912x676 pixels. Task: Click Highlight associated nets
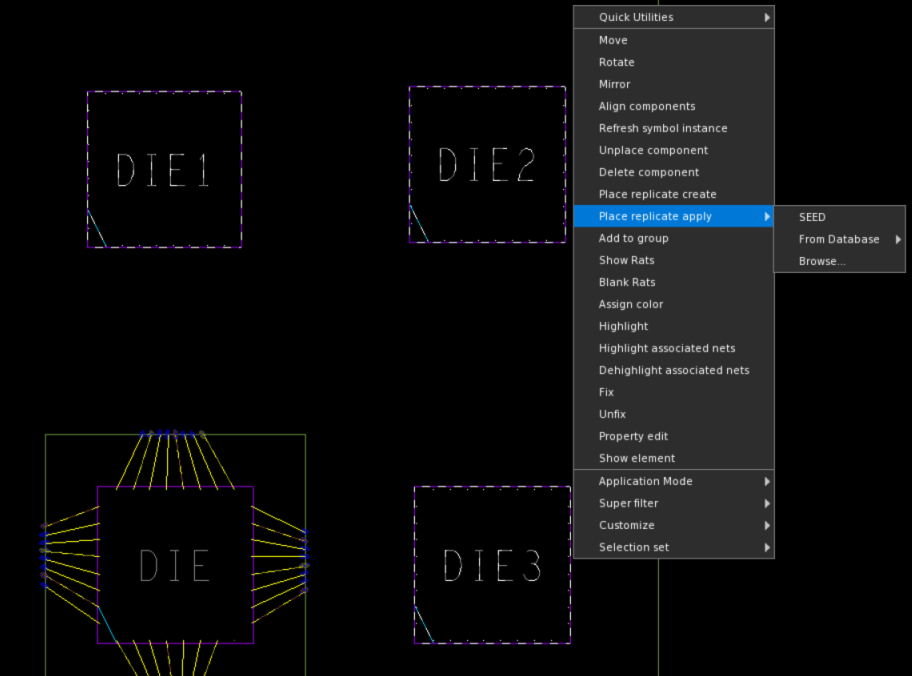tap(666, 348)
